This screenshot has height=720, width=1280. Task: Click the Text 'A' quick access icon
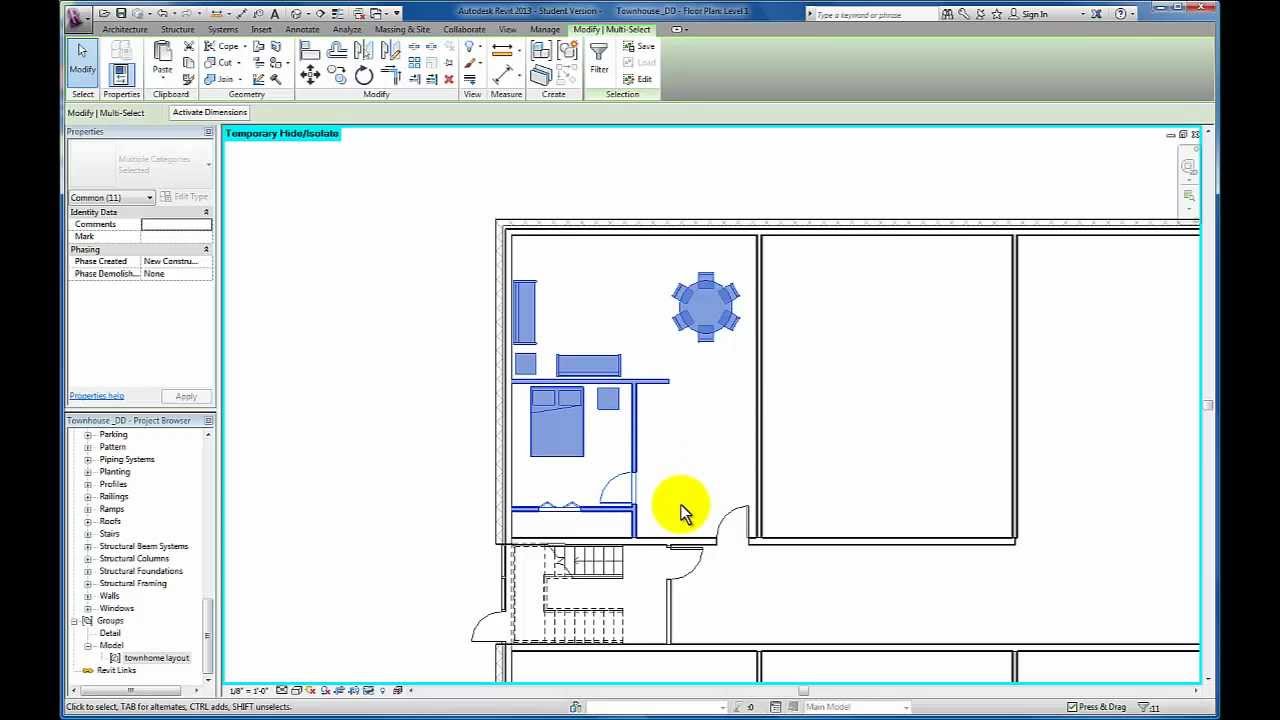(275, 14)
